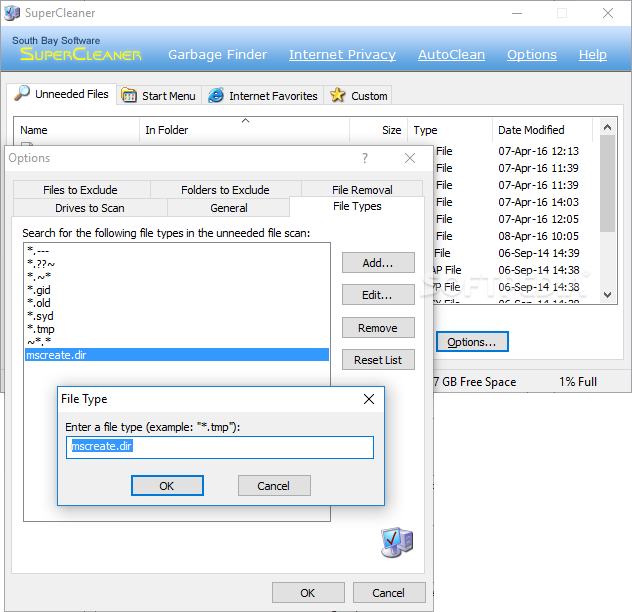
Task: Click OK at bottom of Options dialog
Action: point(308,593)
